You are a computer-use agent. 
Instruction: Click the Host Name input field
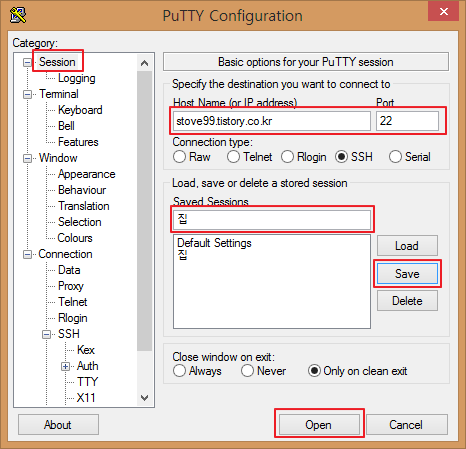tap(272, 121)
